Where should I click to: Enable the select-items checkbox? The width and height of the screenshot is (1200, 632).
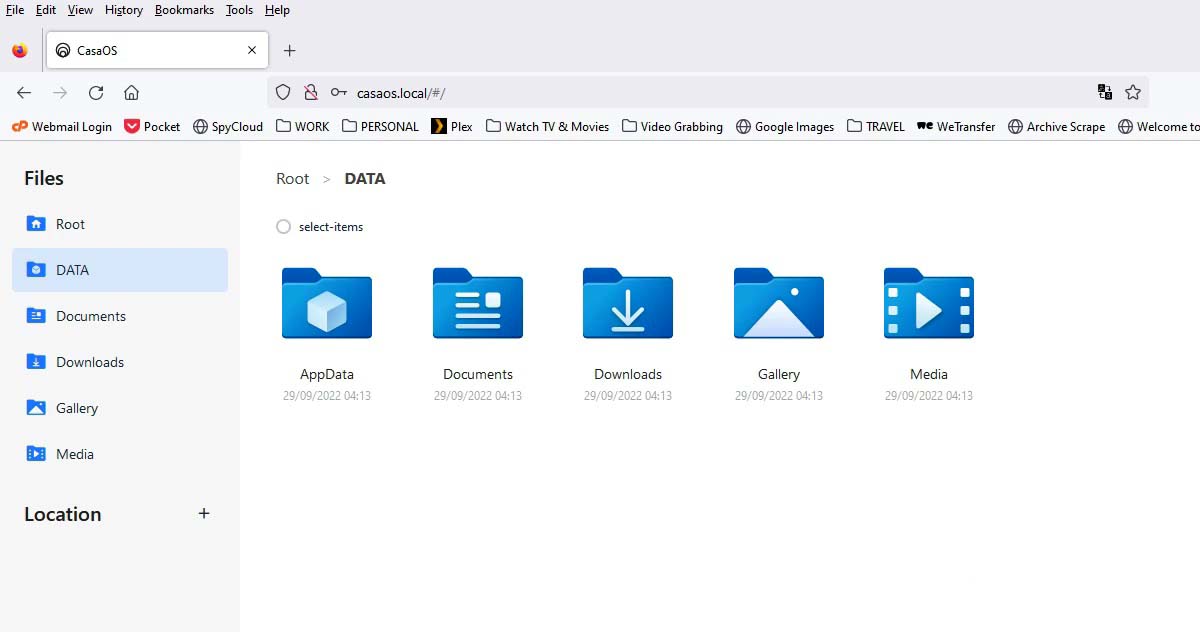[283, 226]
